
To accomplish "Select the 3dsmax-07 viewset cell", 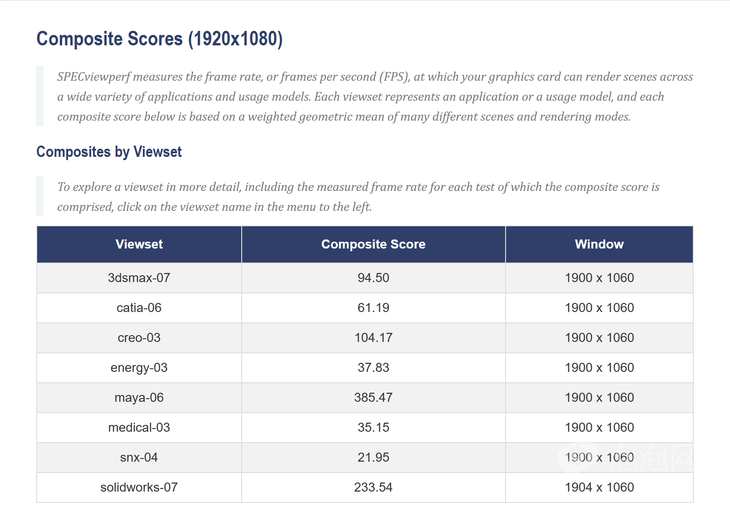I will click(x=139, y=278).
